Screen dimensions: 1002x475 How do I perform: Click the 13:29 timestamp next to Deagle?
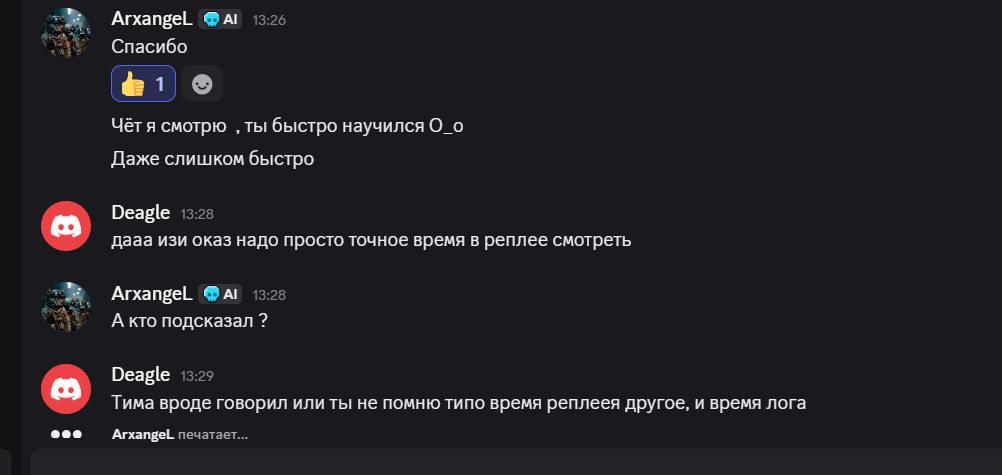[x=197, y=376]
